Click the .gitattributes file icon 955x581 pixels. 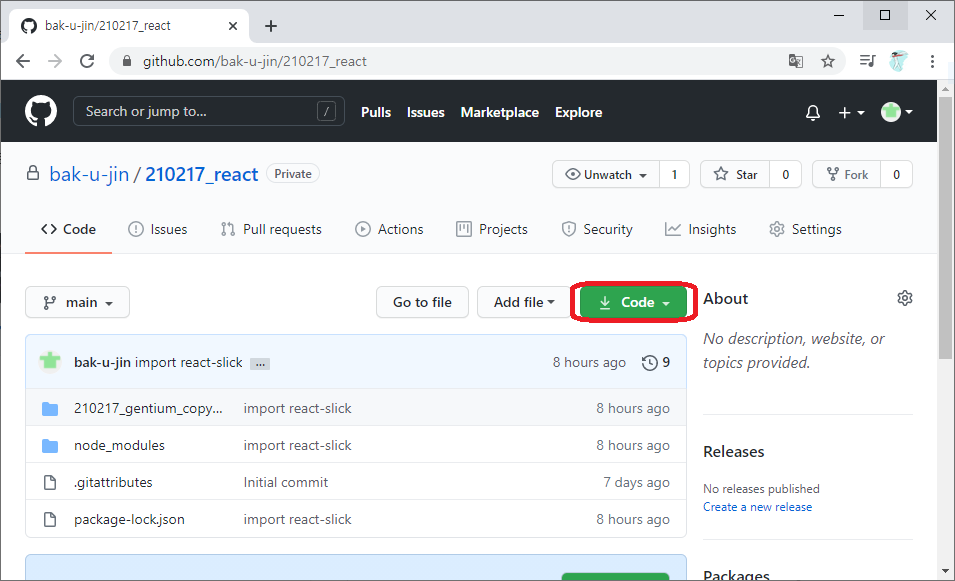tap(50, 482)
